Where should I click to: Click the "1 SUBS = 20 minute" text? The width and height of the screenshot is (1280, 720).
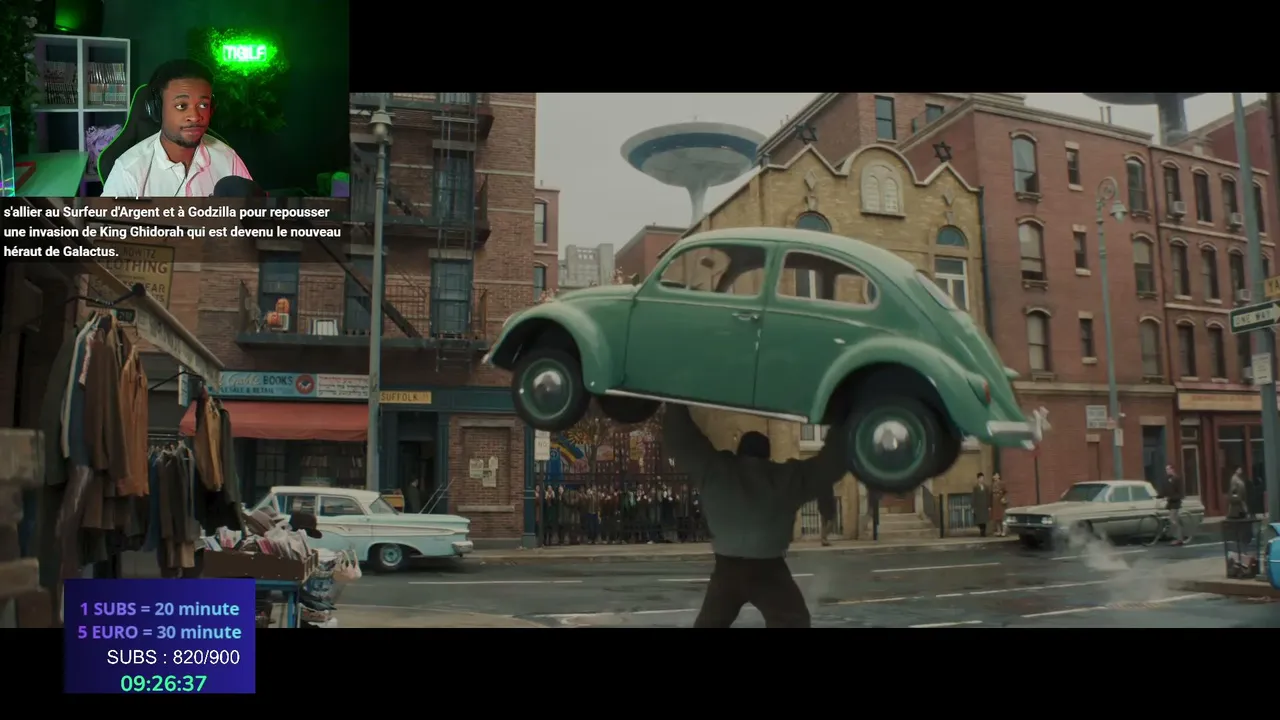[x=160, y=608]
